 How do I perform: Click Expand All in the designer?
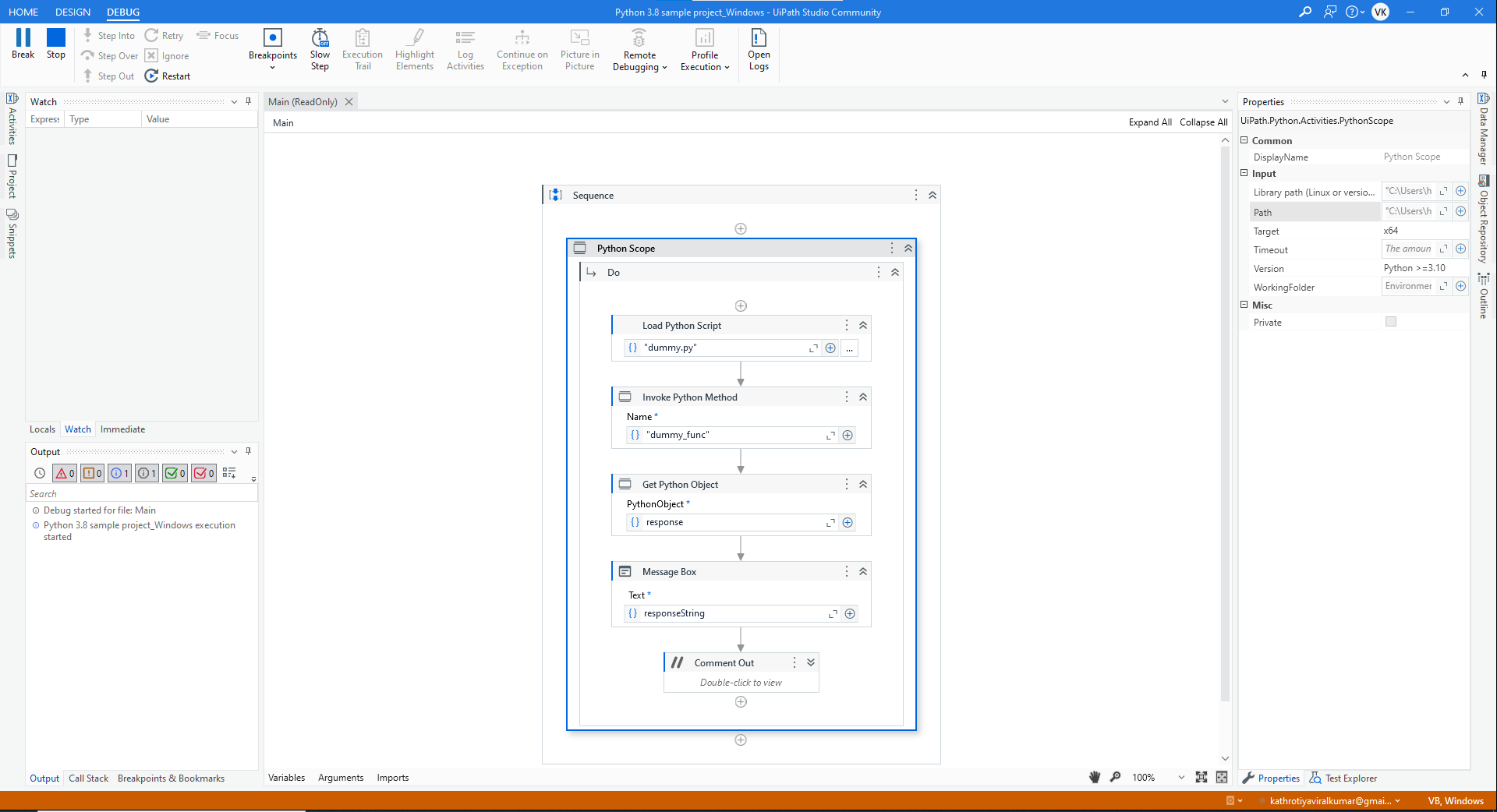[x=1150, y=122]
